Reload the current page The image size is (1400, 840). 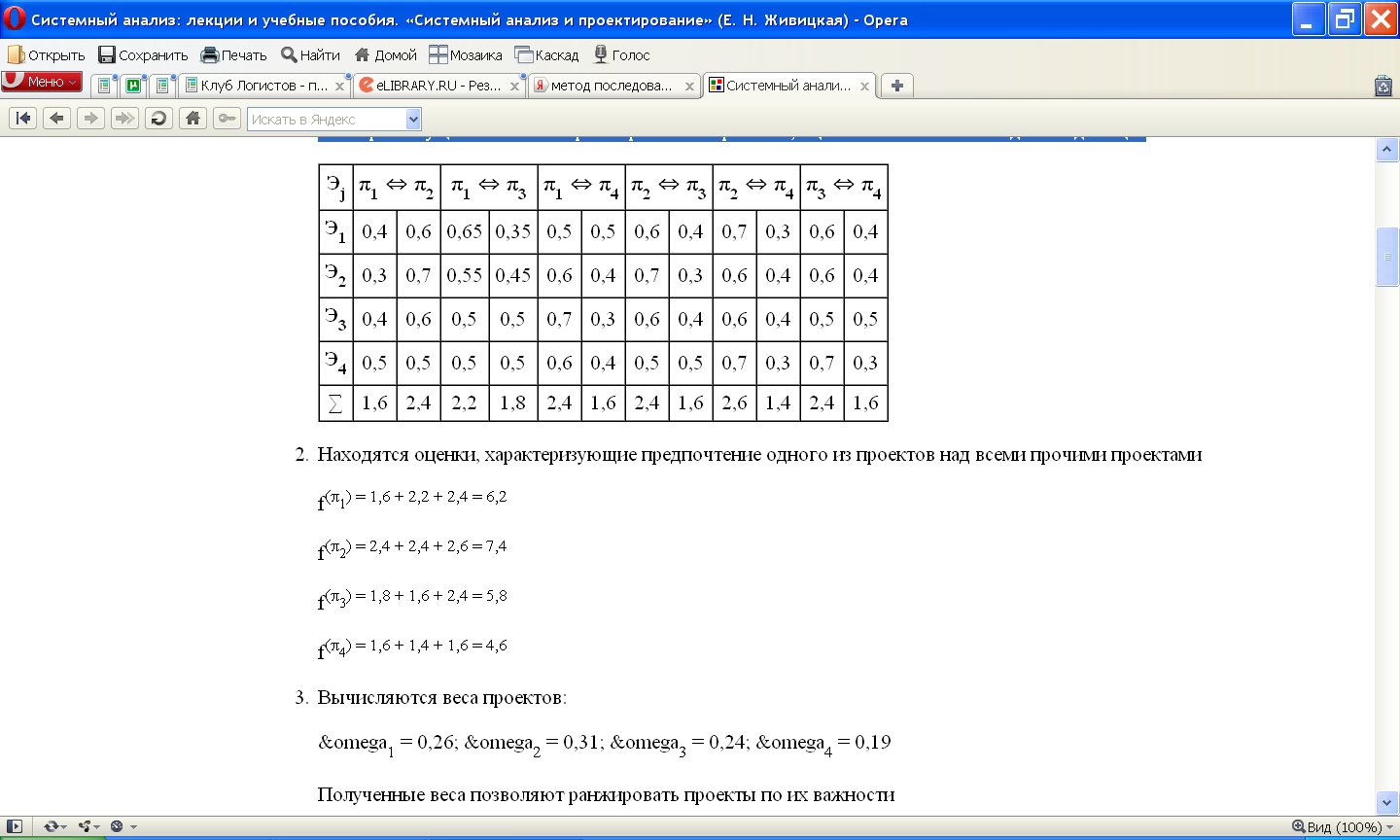point(158,119)
